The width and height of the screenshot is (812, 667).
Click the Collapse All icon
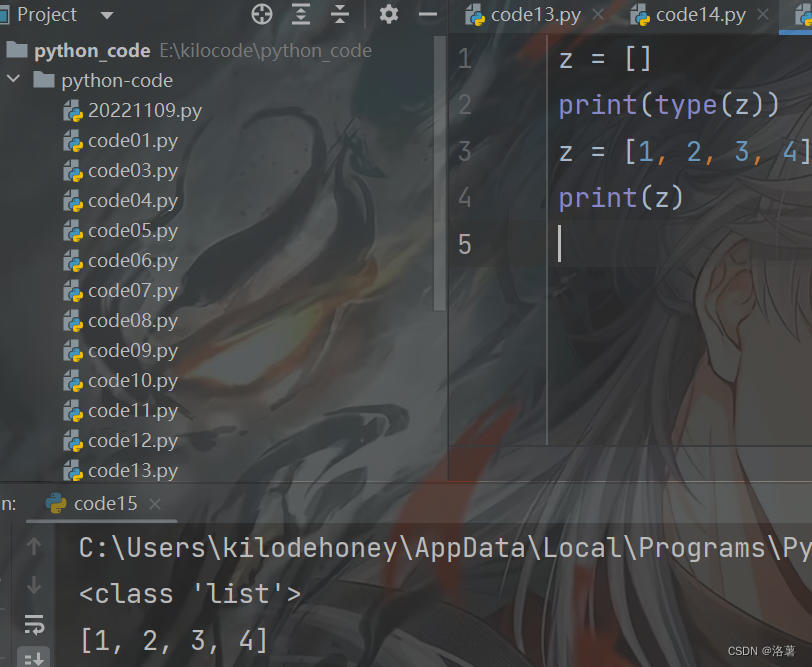[340, 14]
